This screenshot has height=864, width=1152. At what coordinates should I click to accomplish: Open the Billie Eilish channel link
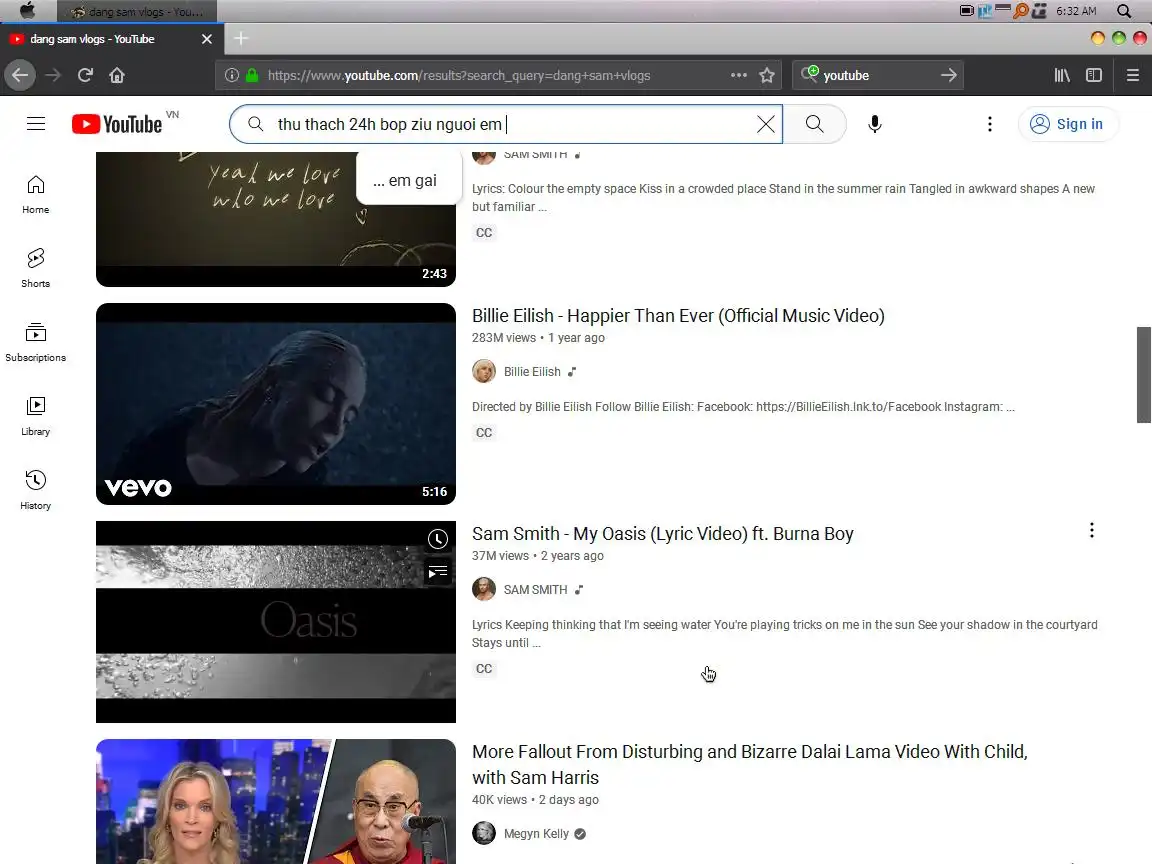532,372
